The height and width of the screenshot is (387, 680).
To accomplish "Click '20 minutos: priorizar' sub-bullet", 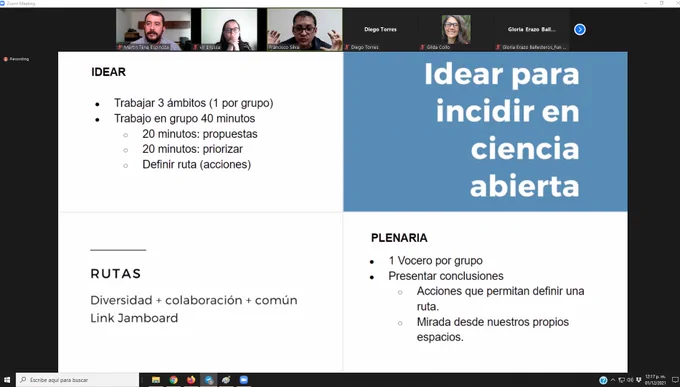I will tap(193, 149).
